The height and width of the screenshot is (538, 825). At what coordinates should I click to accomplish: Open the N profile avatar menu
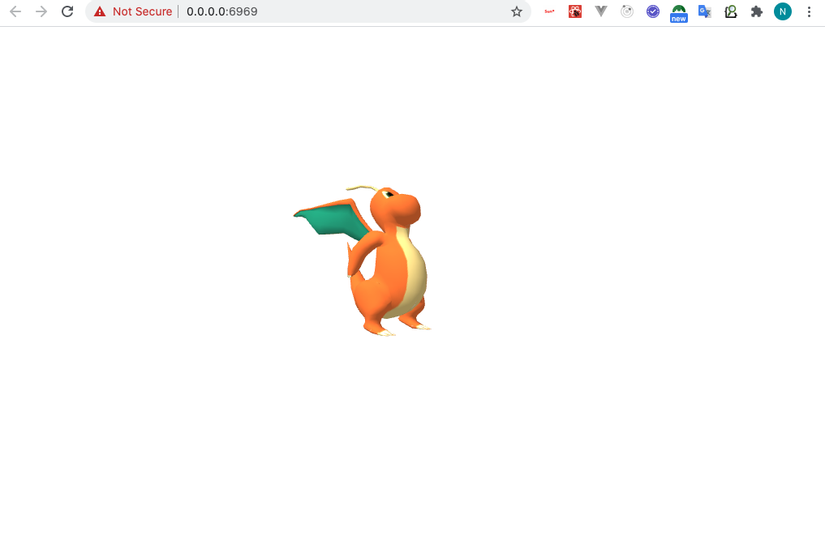point(782,12)
